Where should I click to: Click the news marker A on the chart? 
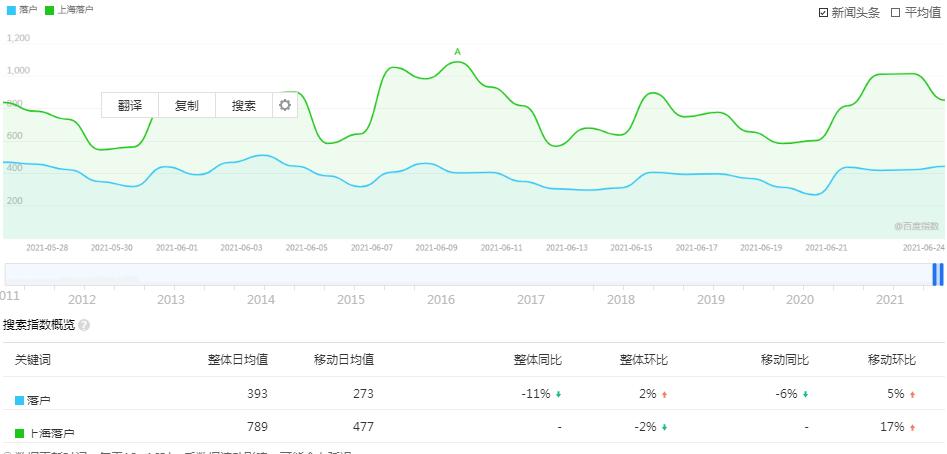457,52
